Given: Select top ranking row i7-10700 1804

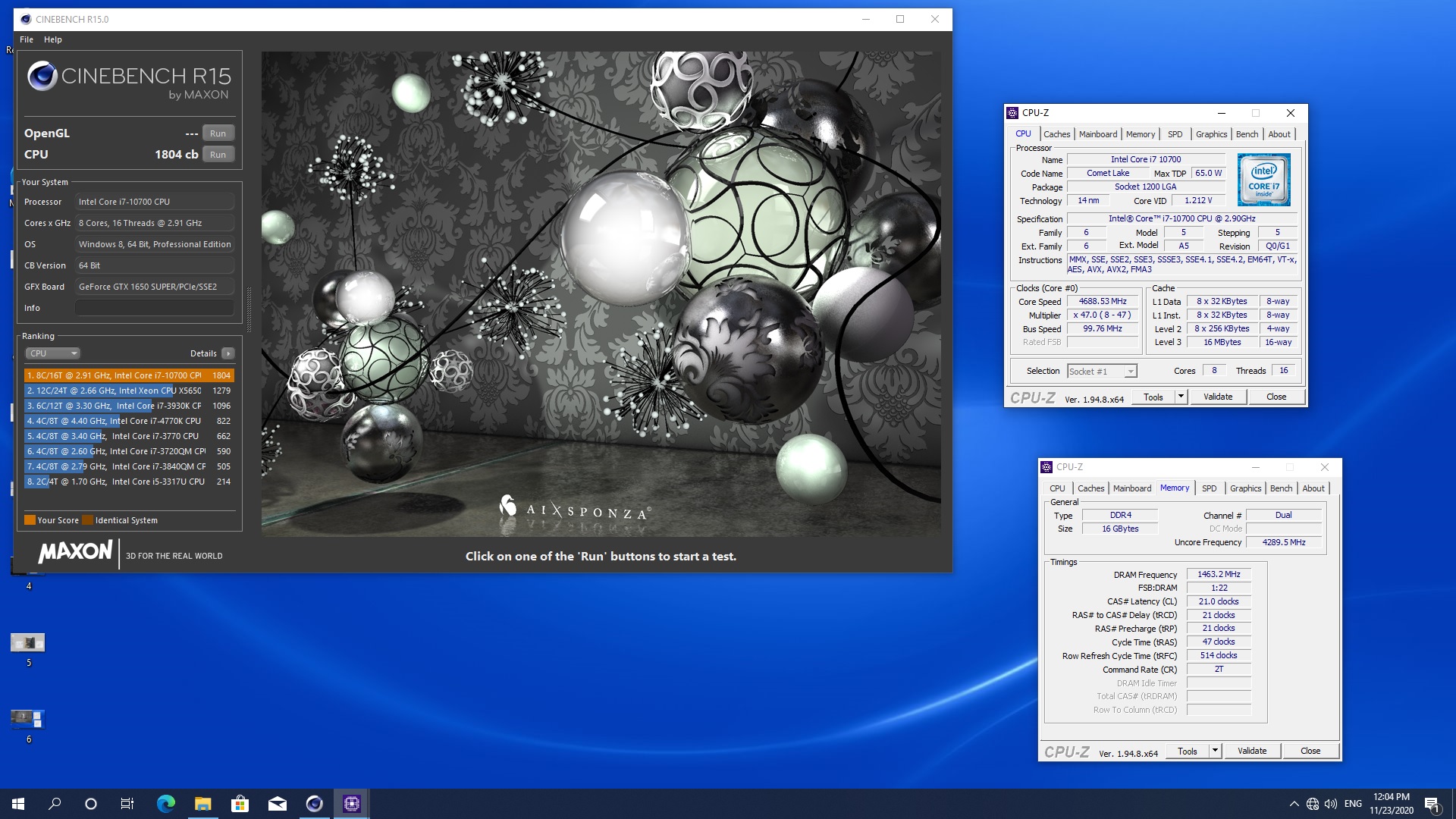Looking at the screenshot, I should coord(129,375).
